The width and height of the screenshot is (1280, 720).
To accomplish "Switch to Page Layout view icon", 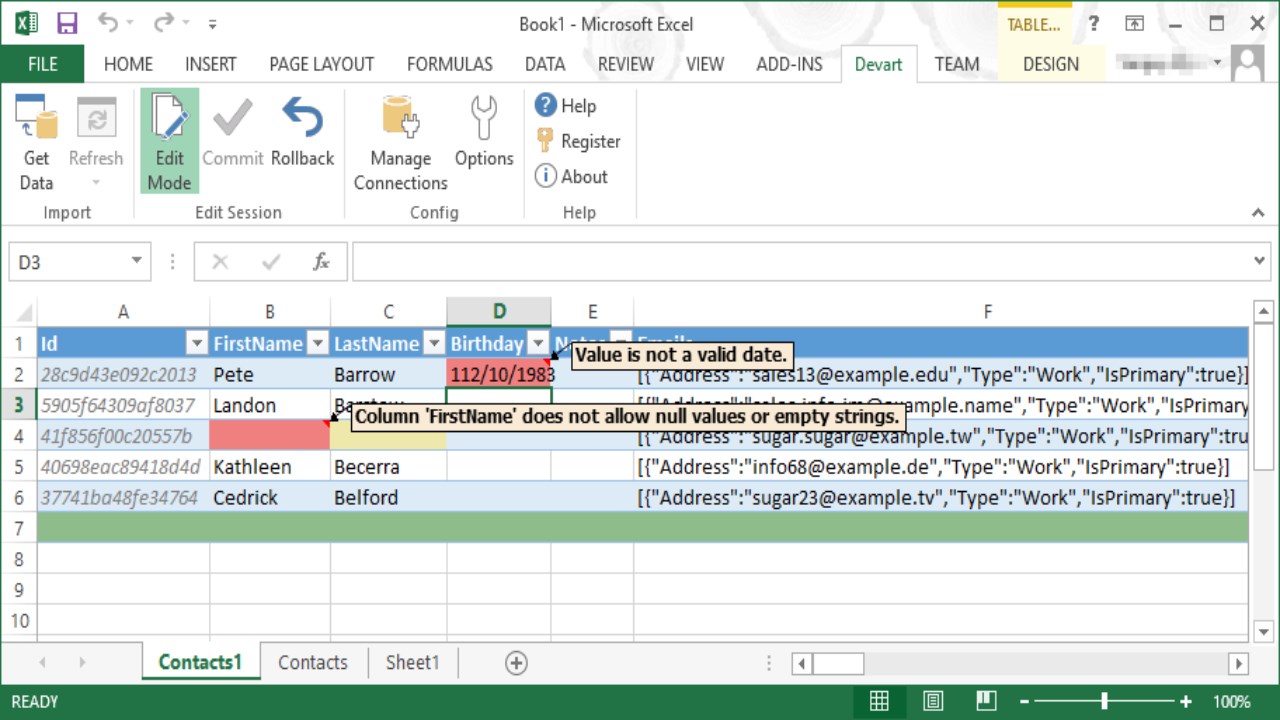I will [933, 700].
